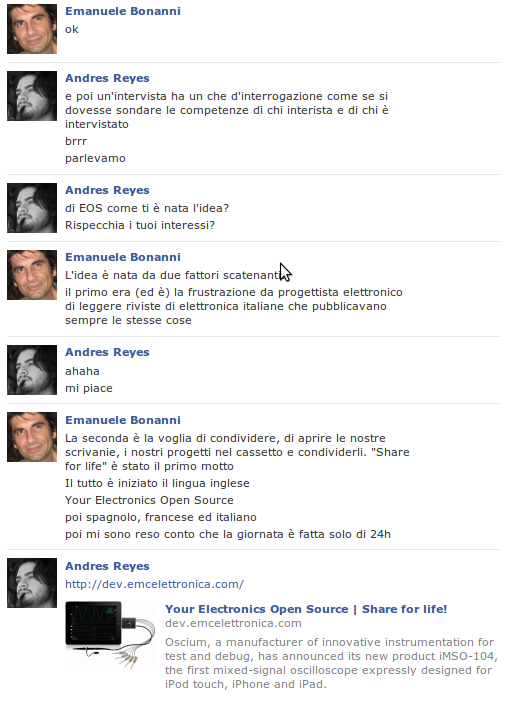
Task: Click Andres Reyes' avatar beside the shared link
Action: pyautogui.click(x=32, y=583)
